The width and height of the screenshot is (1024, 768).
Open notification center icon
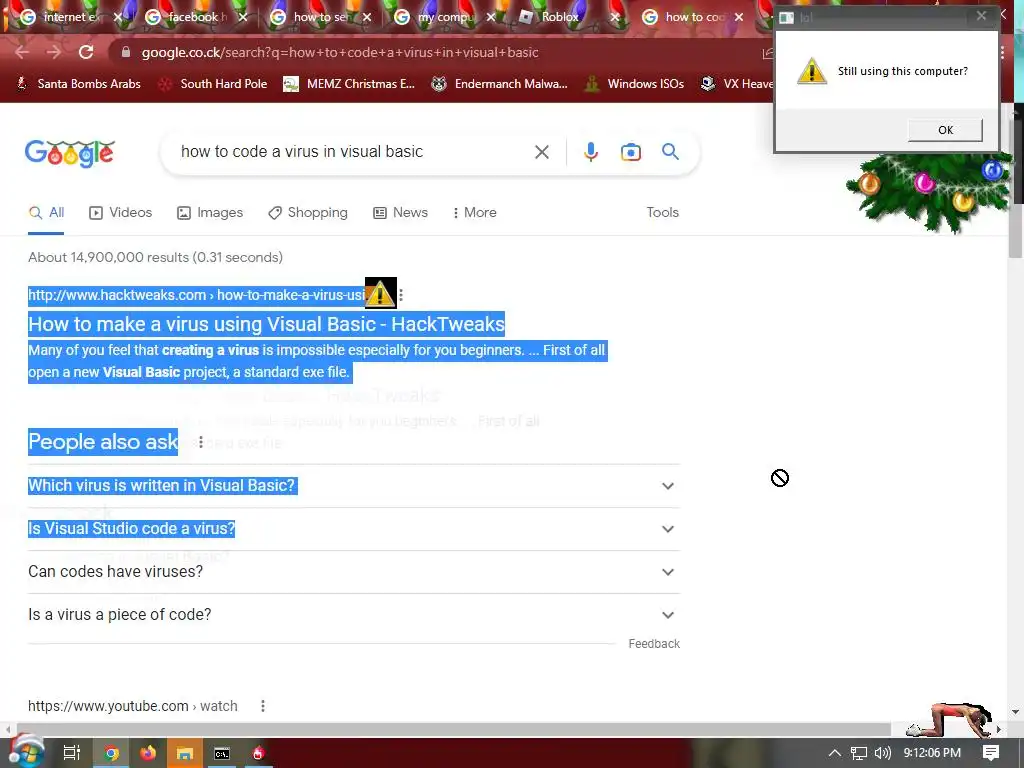(x=991, y=753)
